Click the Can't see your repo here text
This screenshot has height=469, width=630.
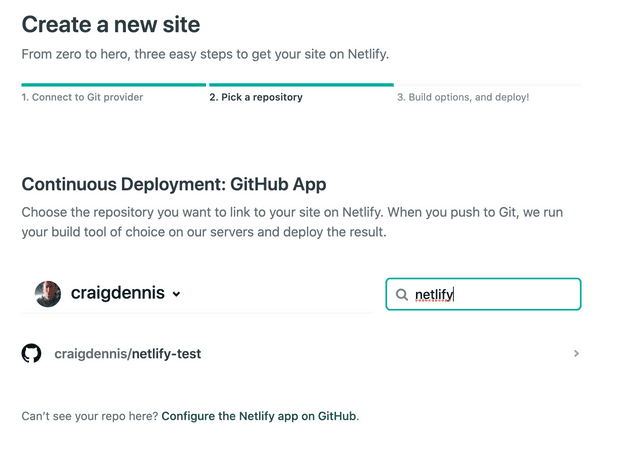point(90,416)
